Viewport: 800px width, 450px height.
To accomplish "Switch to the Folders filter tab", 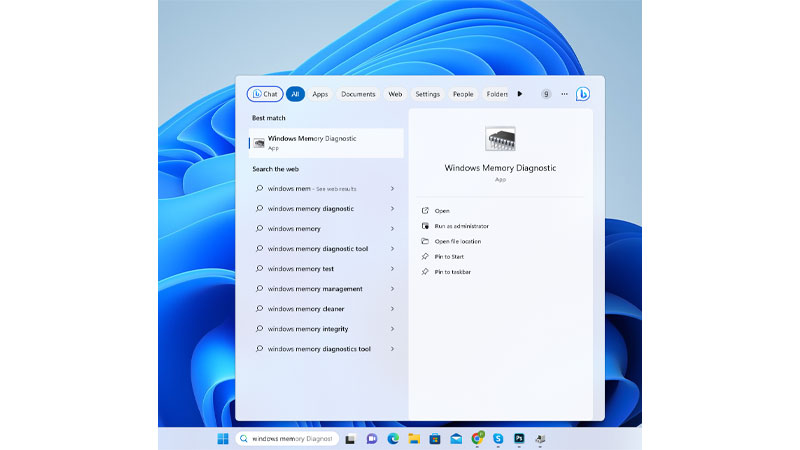I will pyautogui.click(x=496, y=94).
